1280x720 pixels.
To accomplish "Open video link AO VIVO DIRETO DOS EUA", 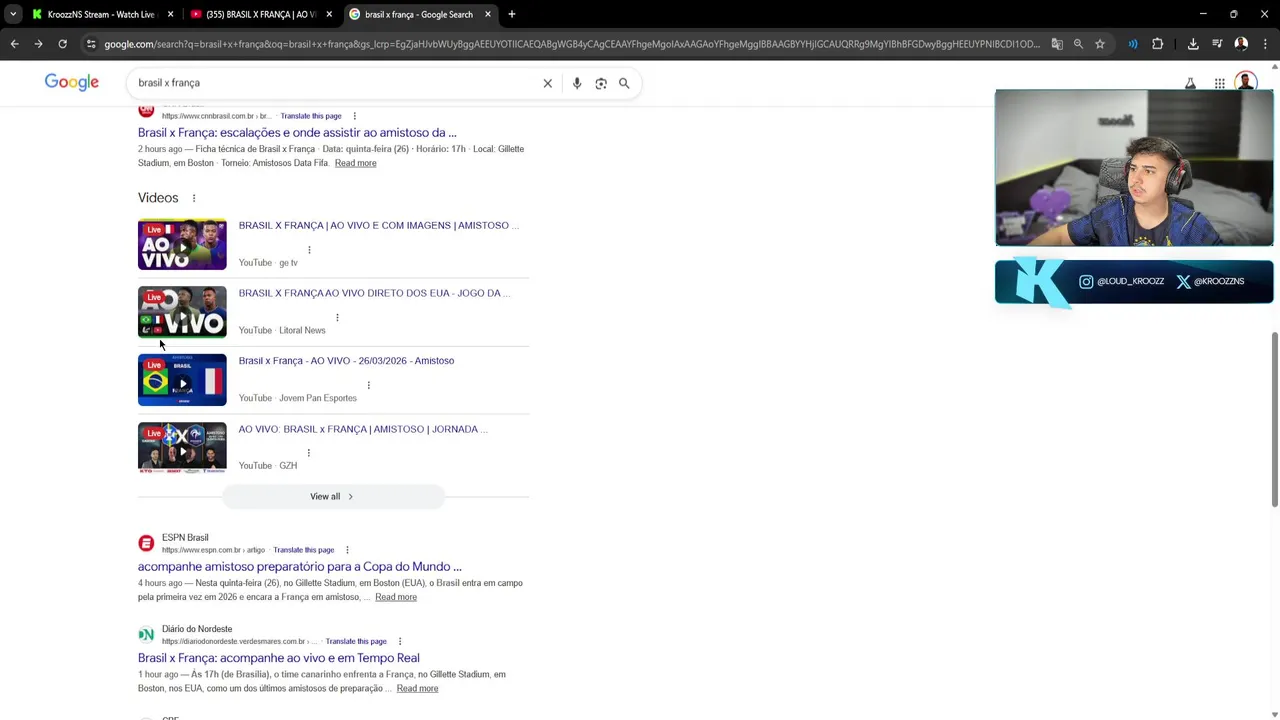I will [x=374, y=293].
